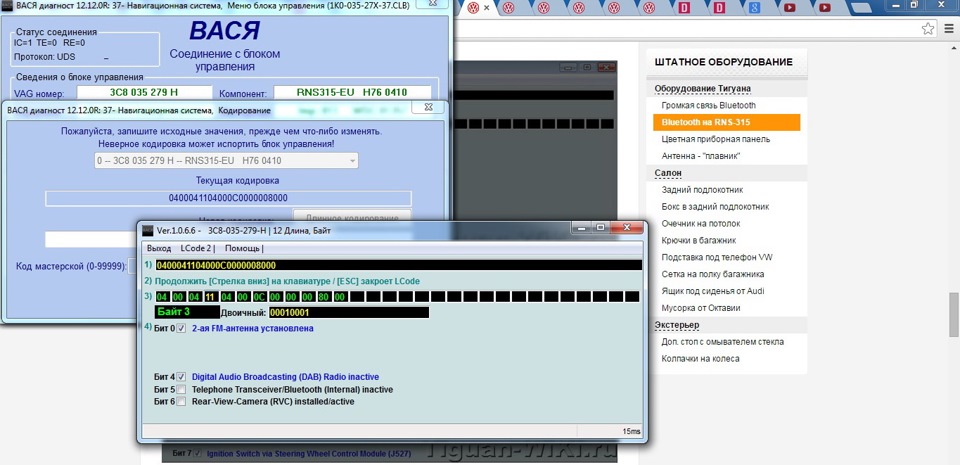Maximize the LCode window
Screen dimensions: 960x465
[x=600, y=228]
